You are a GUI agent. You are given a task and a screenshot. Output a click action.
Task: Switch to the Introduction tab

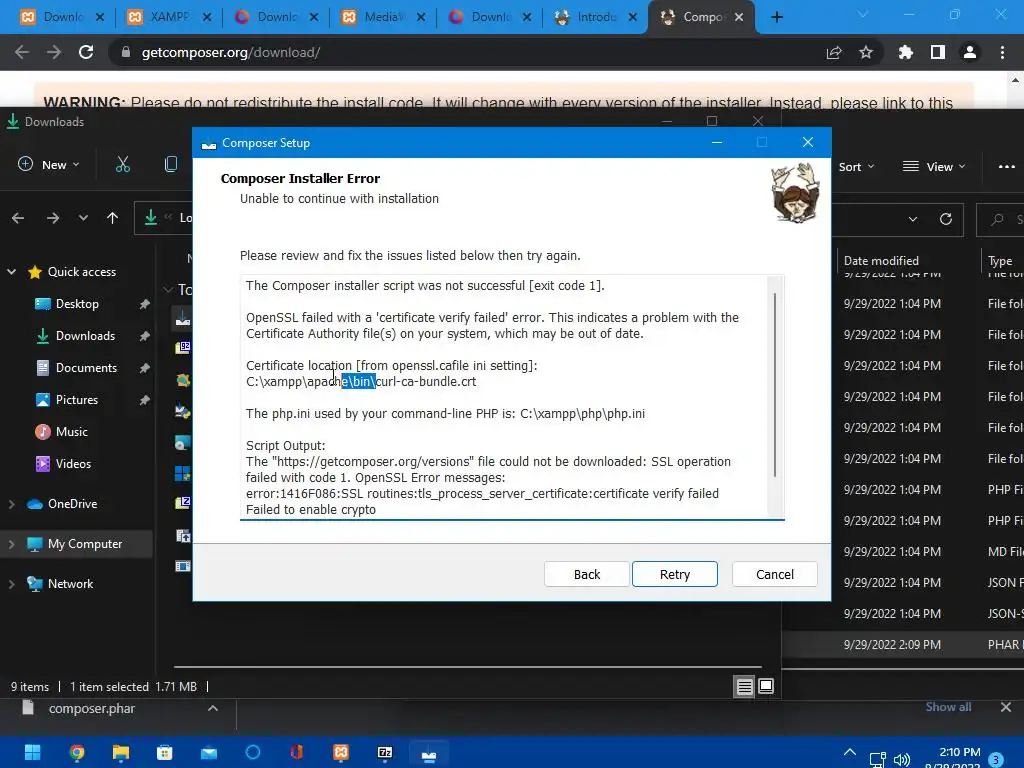coord(596,17)
